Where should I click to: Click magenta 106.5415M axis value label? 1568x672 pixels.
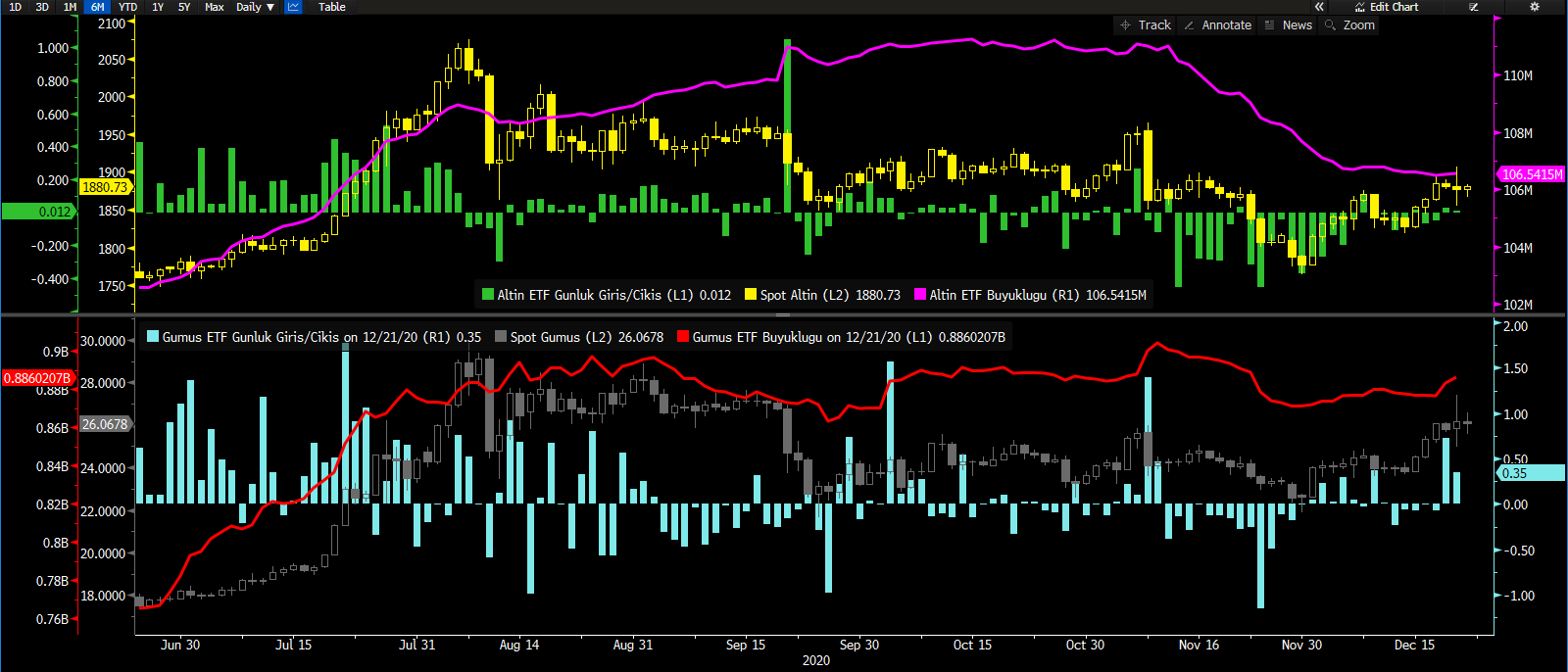point(1532,174)
